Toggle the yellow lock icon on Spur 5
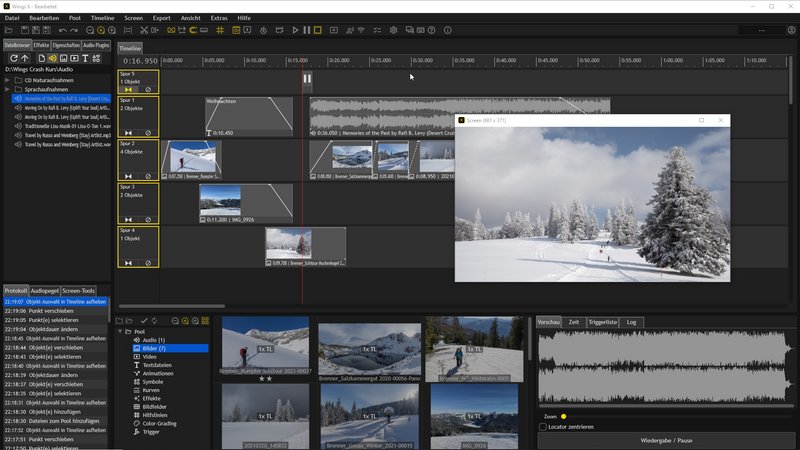This screenshot has width=800, height=450. (x=128, y=90)
